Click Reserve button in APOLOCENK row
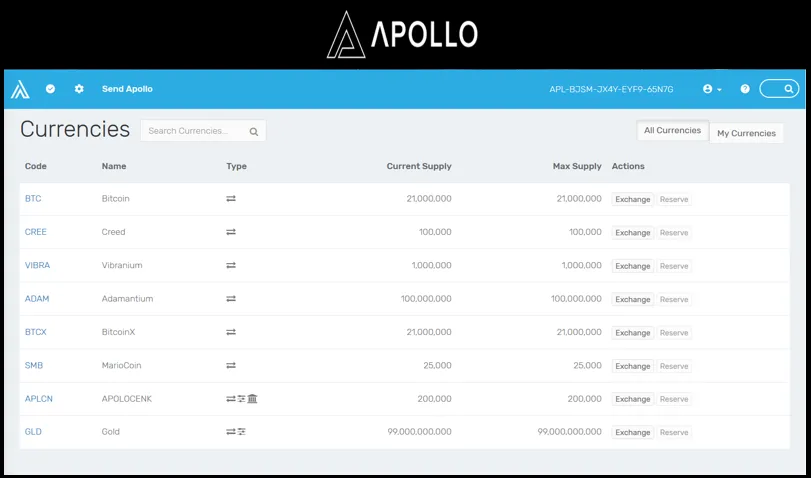Image resolution: width=811 pixels, height=478 pixels. pos(674,399)
